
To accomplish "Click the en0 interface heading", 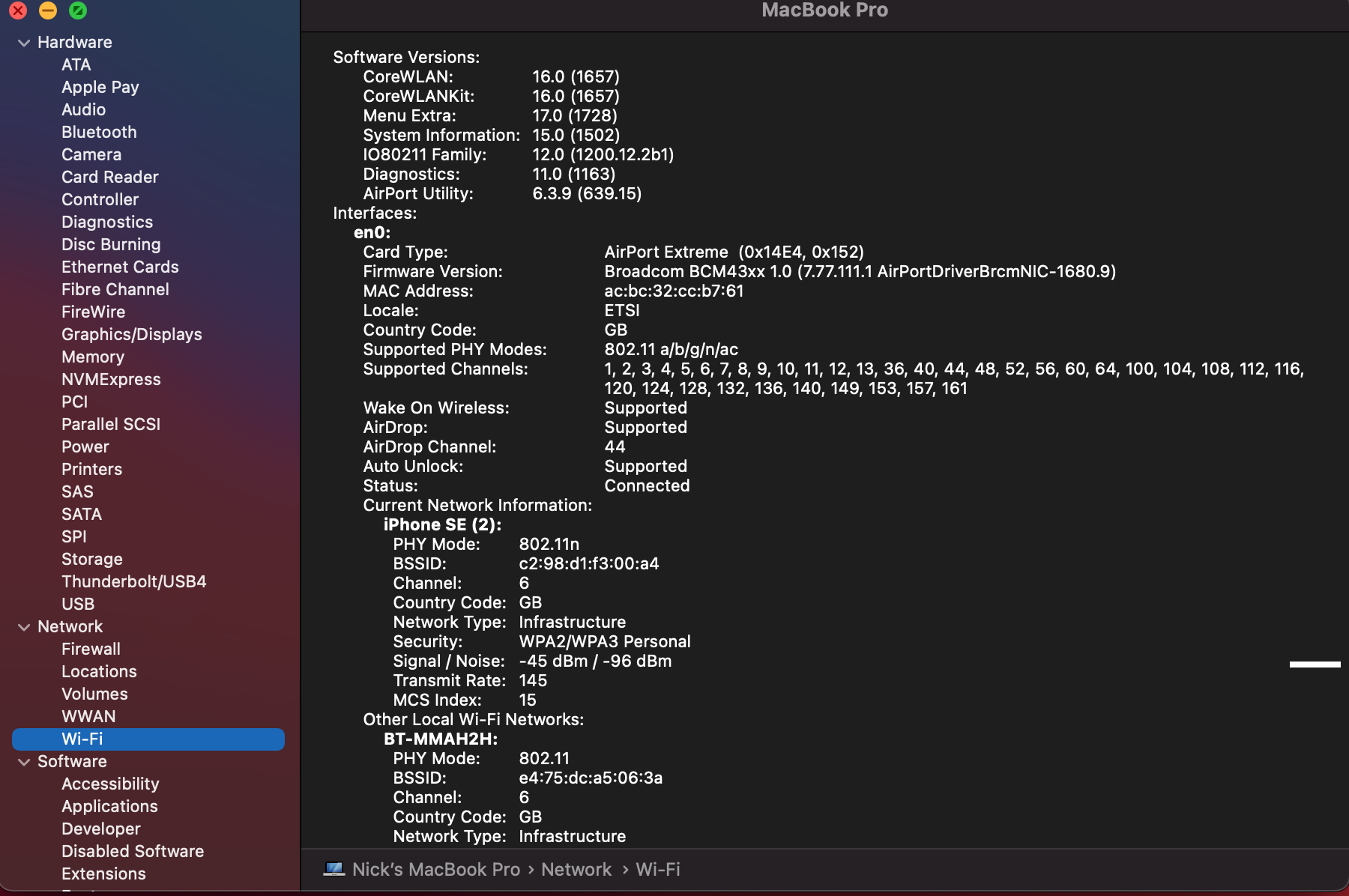I will (372, 233).
